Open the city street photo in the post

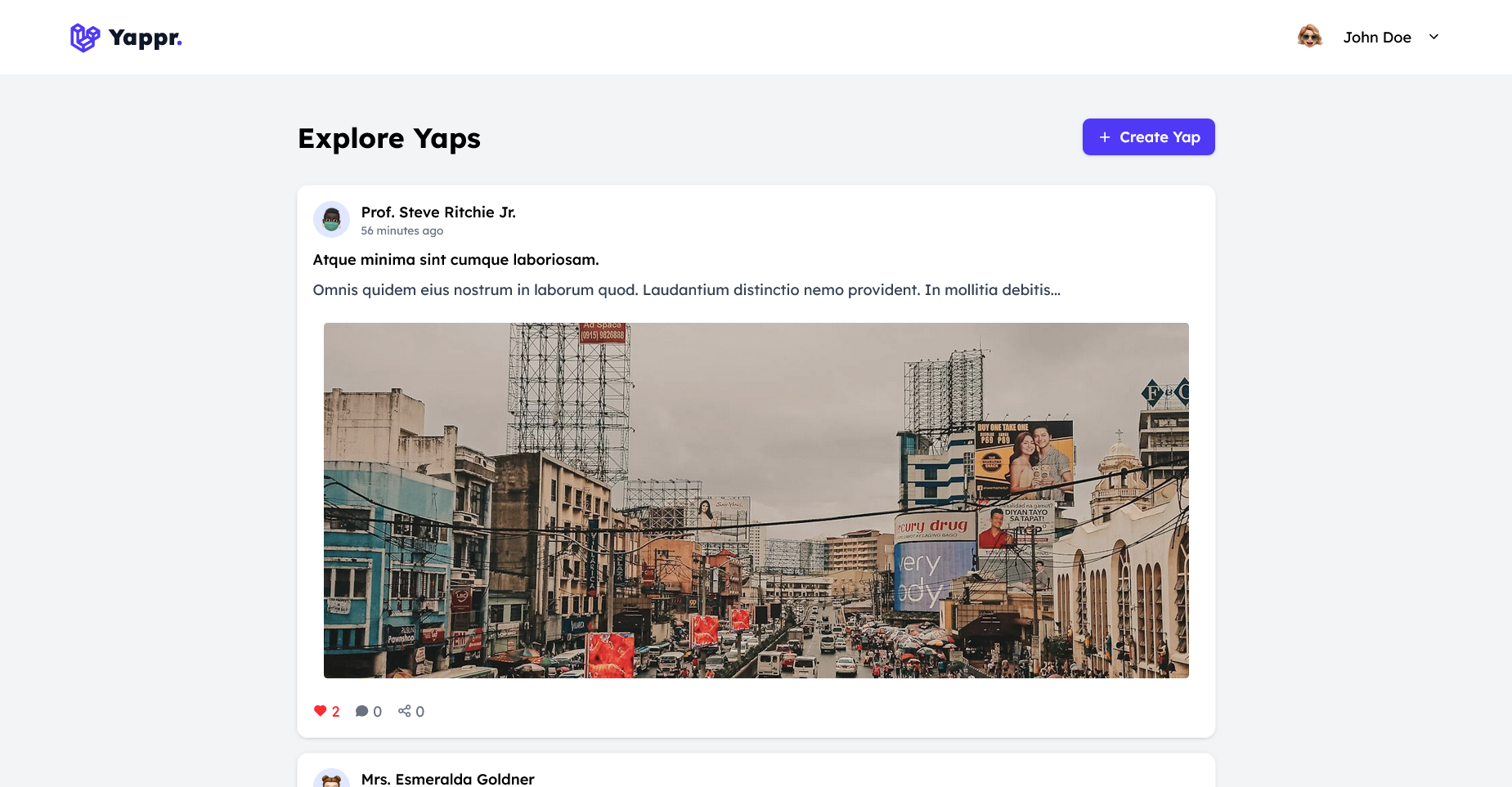pyautogui.click(x=756, y=500)
